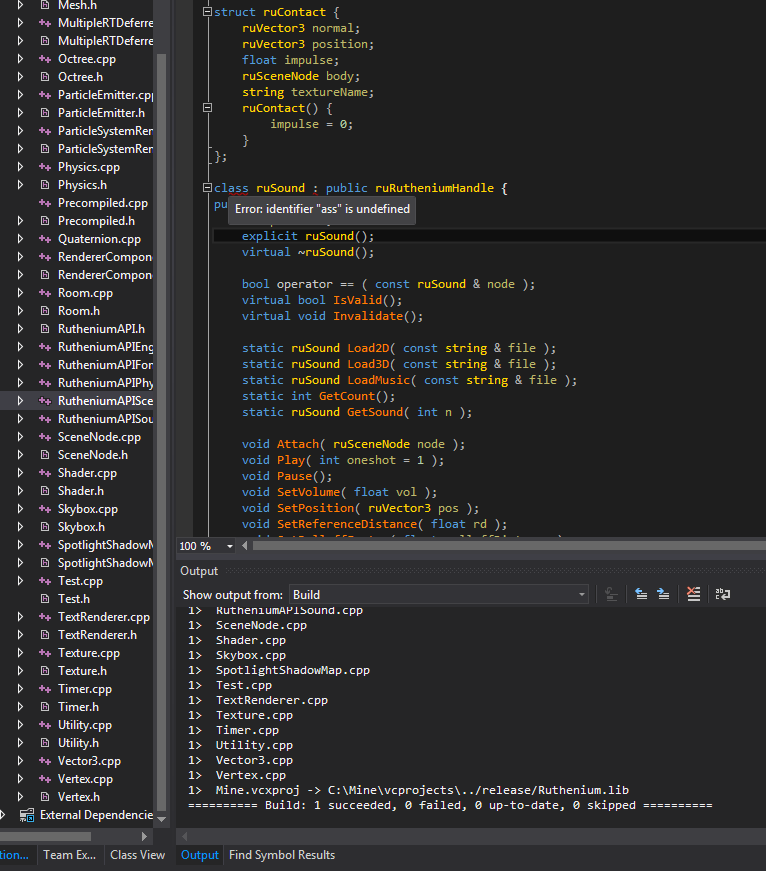Select Shader.cpp in the solution tree
Screen dimensions: 766x871
tap(87, 473)
